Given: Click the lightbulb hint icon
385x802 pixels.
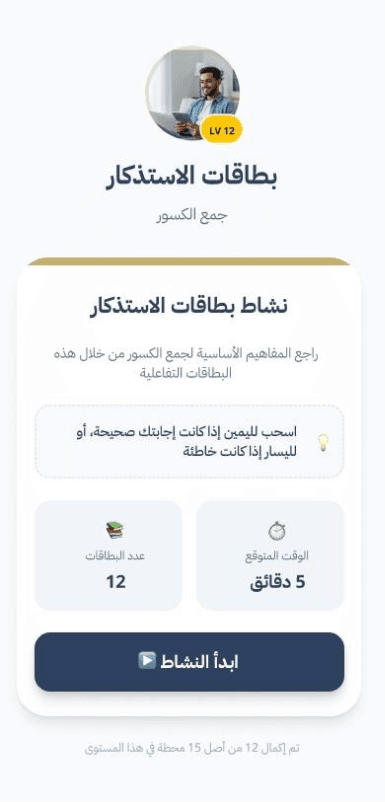Looking at the screenshot, I should (323, 442).
